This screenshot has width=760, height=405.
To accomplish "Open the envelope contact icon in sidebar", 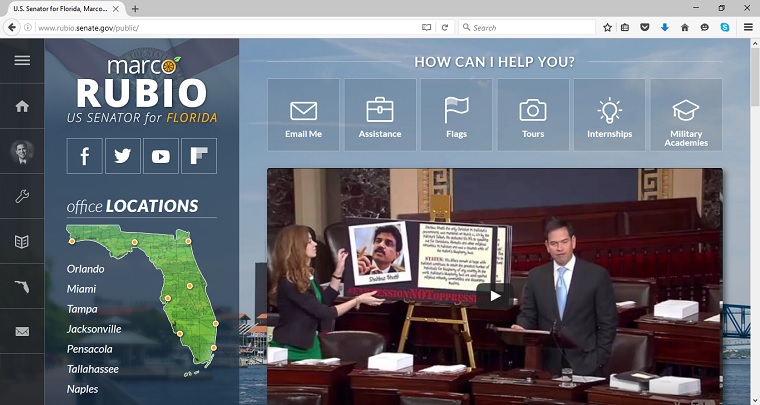I will coord(22,331).
